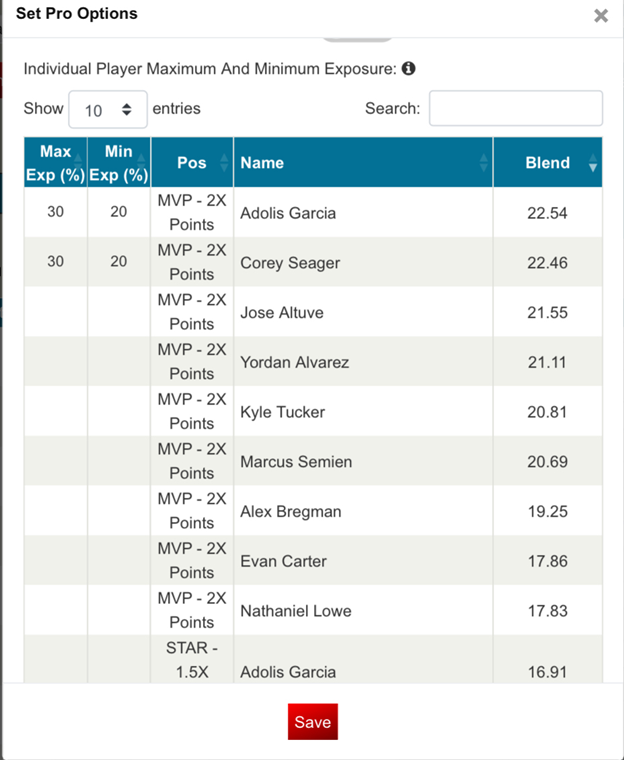This screenshot has width=624, height=760.
Task: Click the Blend value 22.54
Action: point(547,212)
